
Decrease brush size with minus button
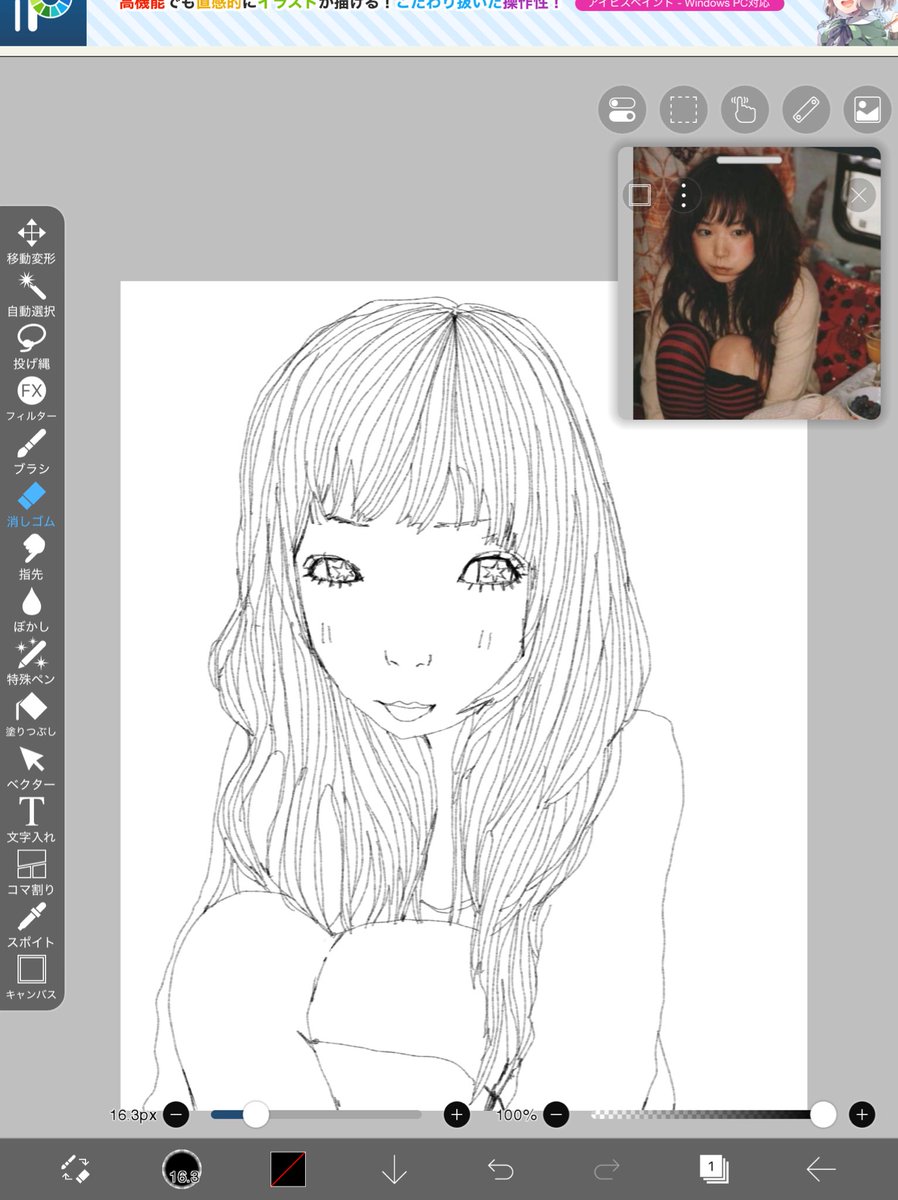click(176, 1114)
